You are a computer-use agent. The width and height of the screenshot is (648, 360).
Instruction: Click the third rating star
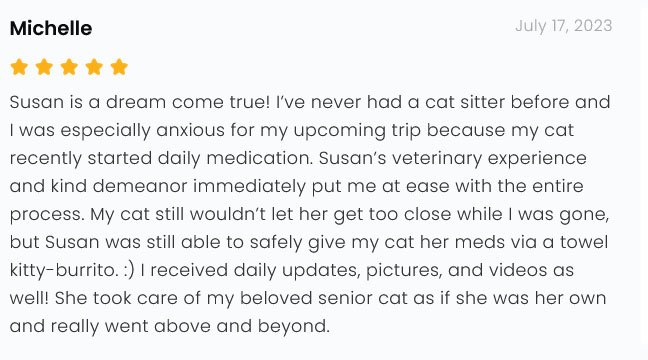(x=69, y=67)
